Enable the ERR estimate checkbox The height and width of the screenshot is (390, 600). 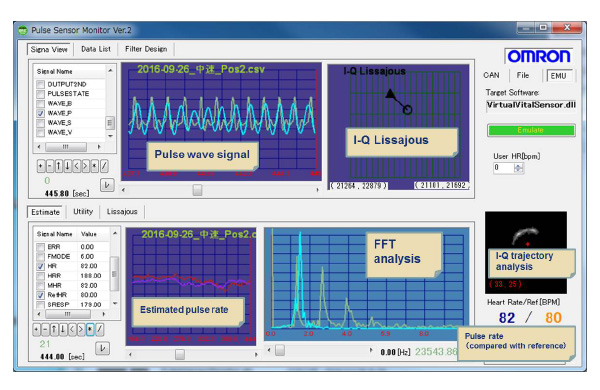[41, 247]
